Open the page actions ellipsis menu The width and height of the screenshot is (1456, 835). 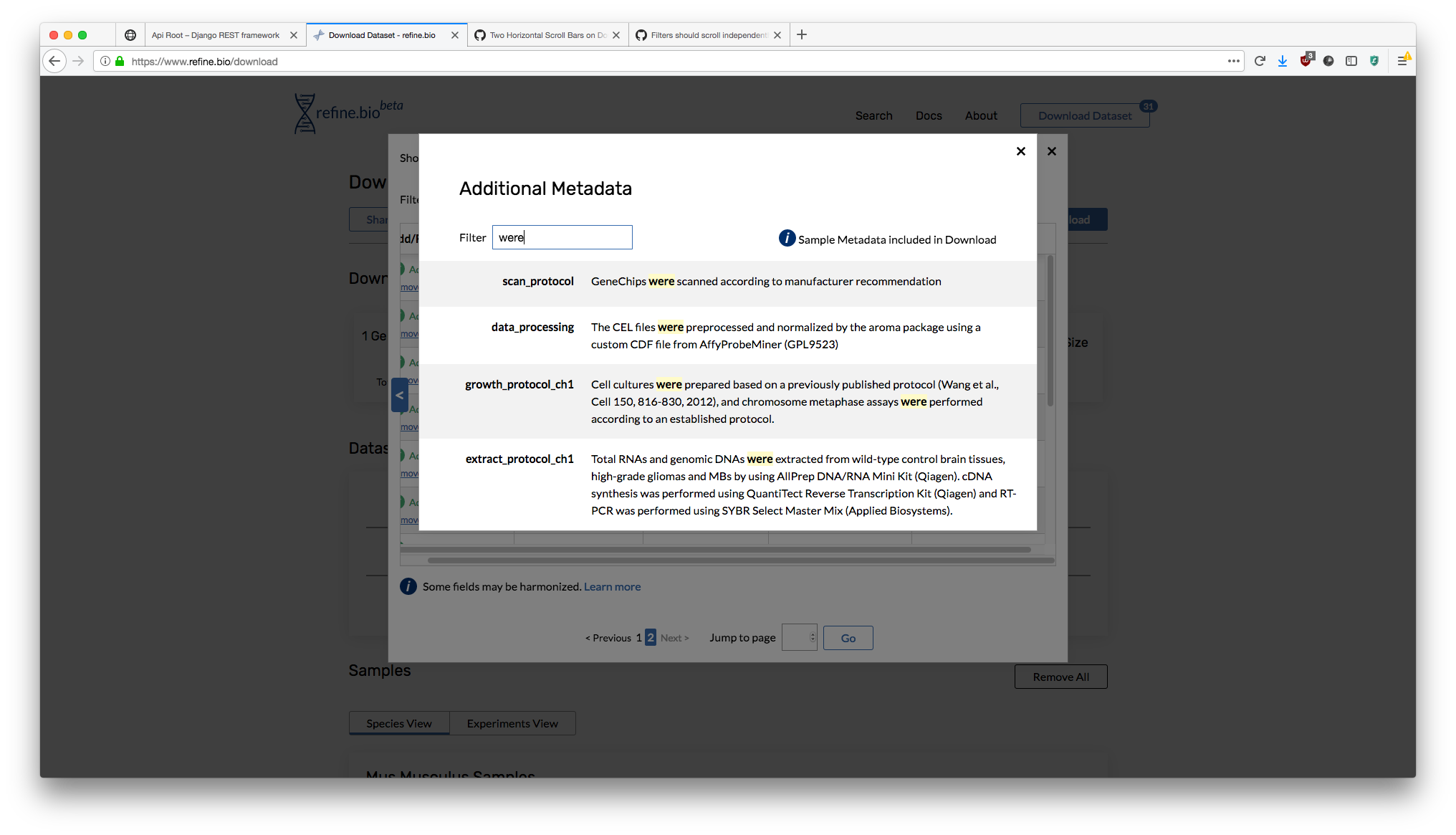tap(1234, 61)
